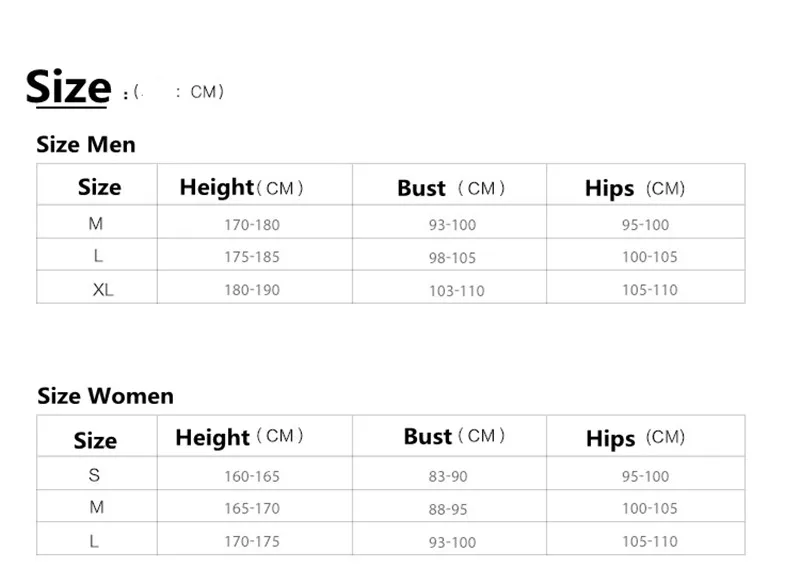800x584 pixels.
Task: Select the S size row label
Action: click(x=96, y=475)
